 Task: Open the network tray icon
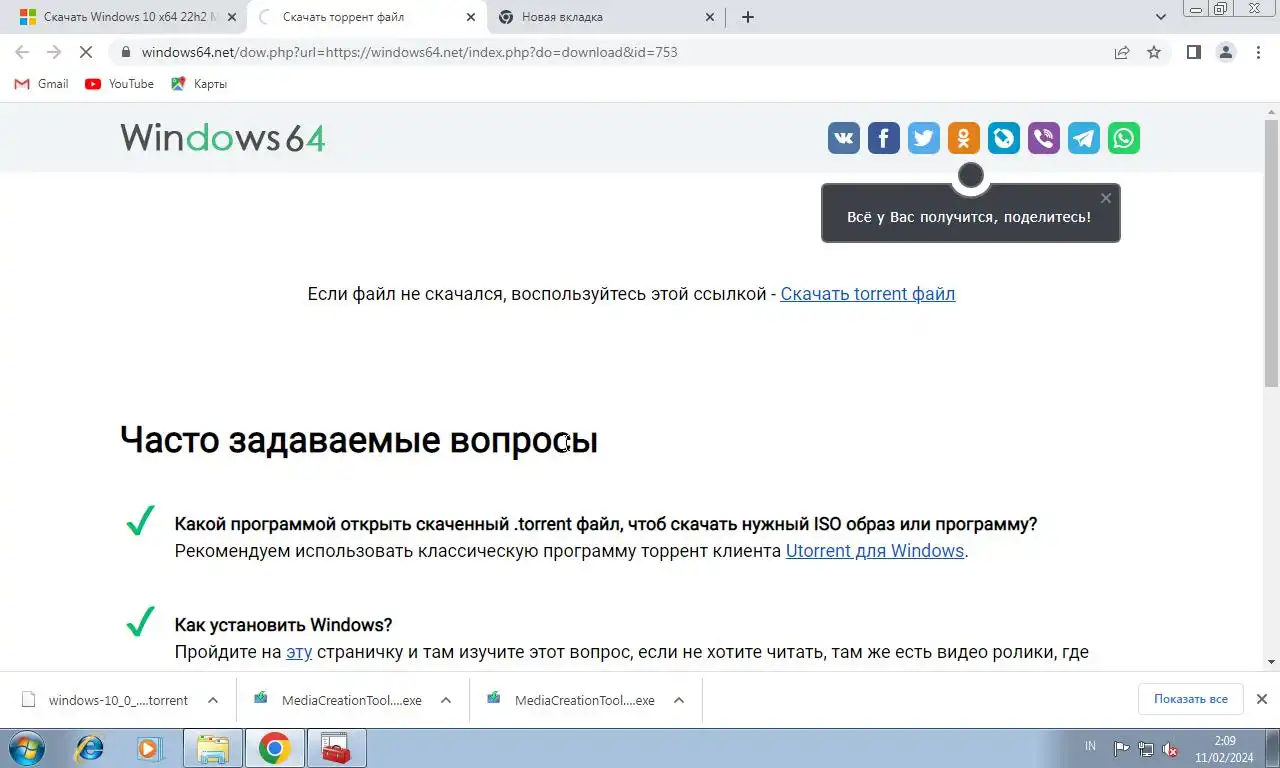pos(1146,749)
